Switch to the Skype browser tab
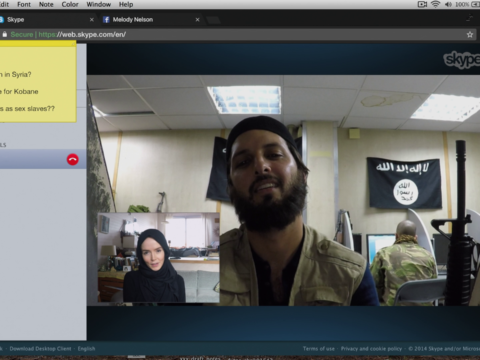Screen dimensions: 480x360 [x=47, y=20]
